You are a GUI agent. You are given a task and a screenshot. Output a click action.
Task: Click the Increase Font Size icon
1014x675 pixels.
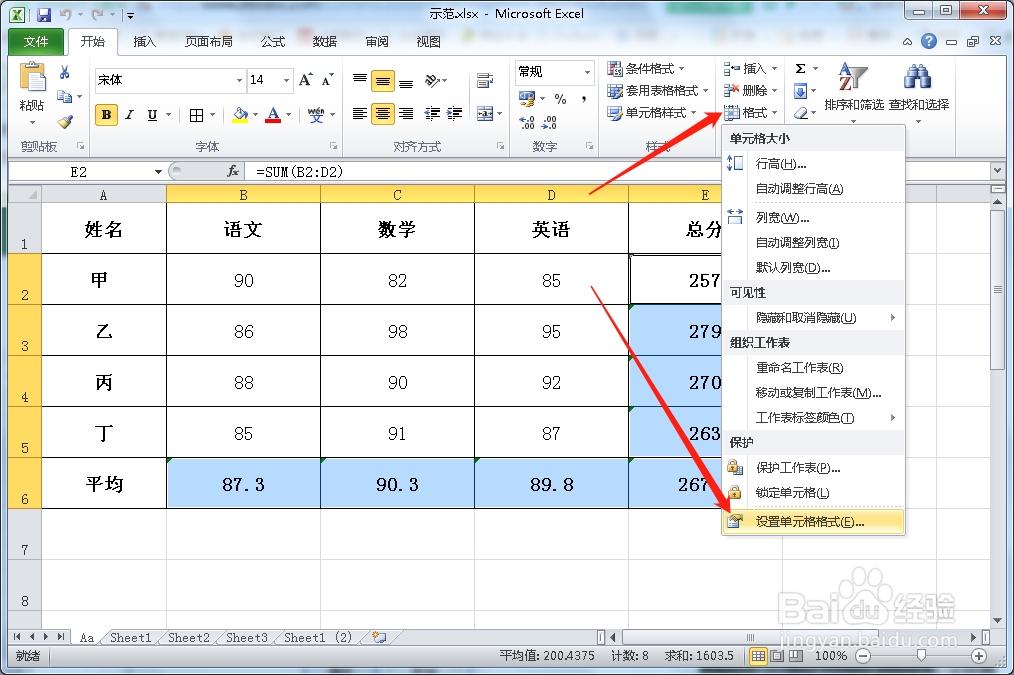(x=306, y=80)
